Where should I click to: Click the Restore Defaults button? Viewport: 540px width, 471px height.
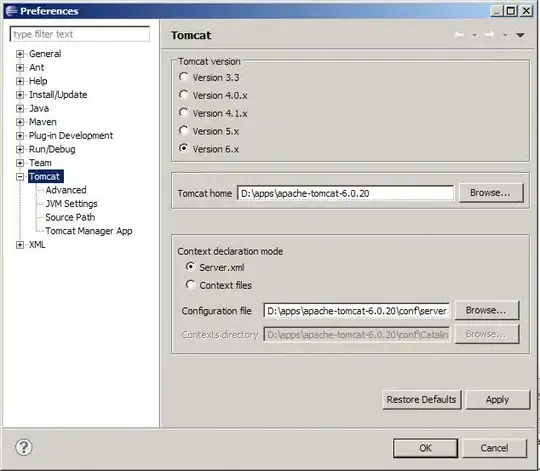[421, 399]
